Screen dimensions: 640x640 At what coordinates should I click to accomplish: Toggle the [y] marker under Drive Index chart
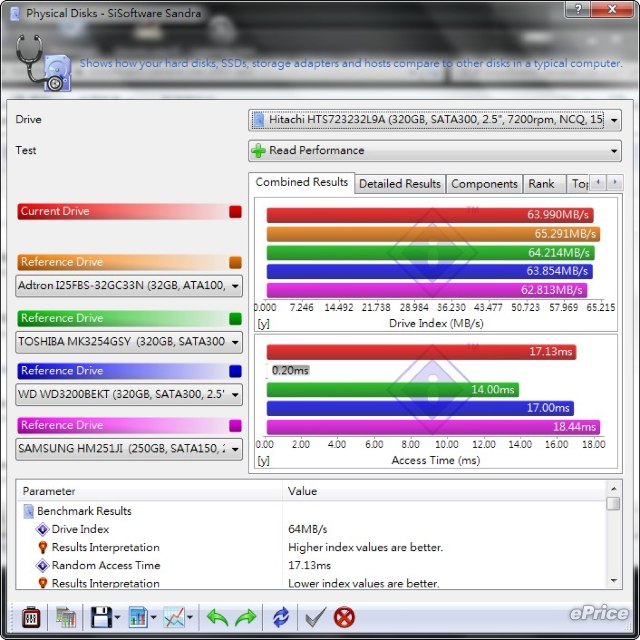pyautogui.click(x=263, y=324)
